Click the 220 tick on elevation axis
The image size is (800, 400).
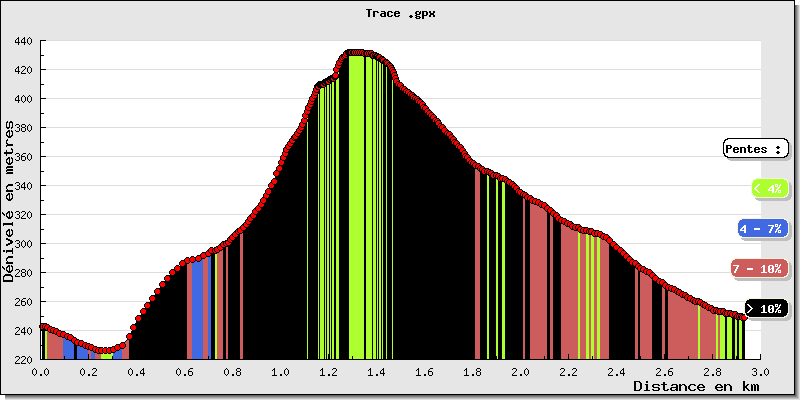point(24,359)
